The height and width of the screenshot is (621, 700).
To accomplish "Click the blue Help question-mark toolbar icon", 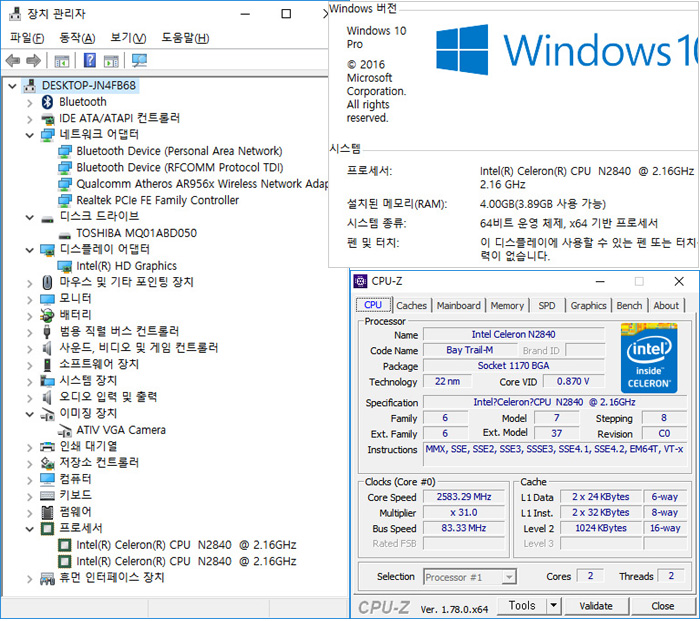I will (x=90, y=60).
